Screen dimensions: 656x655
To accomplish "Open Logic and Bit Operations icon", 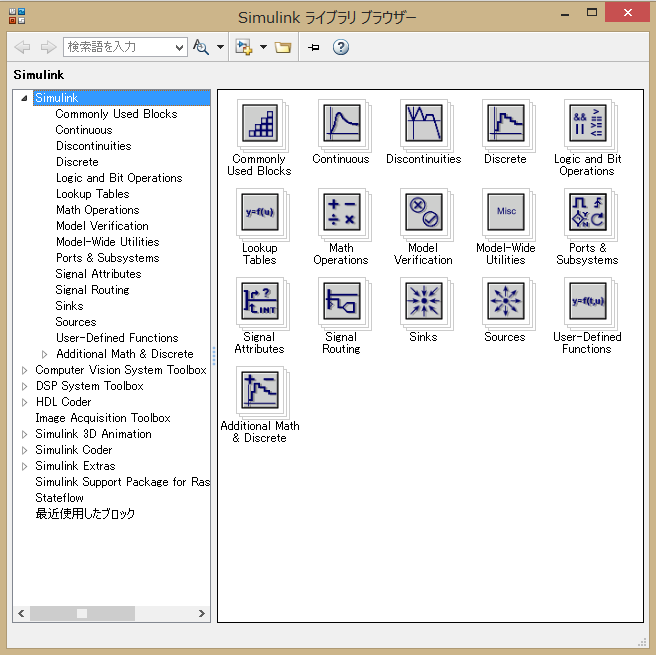I will pyautogui.click(x=586, y=123).
